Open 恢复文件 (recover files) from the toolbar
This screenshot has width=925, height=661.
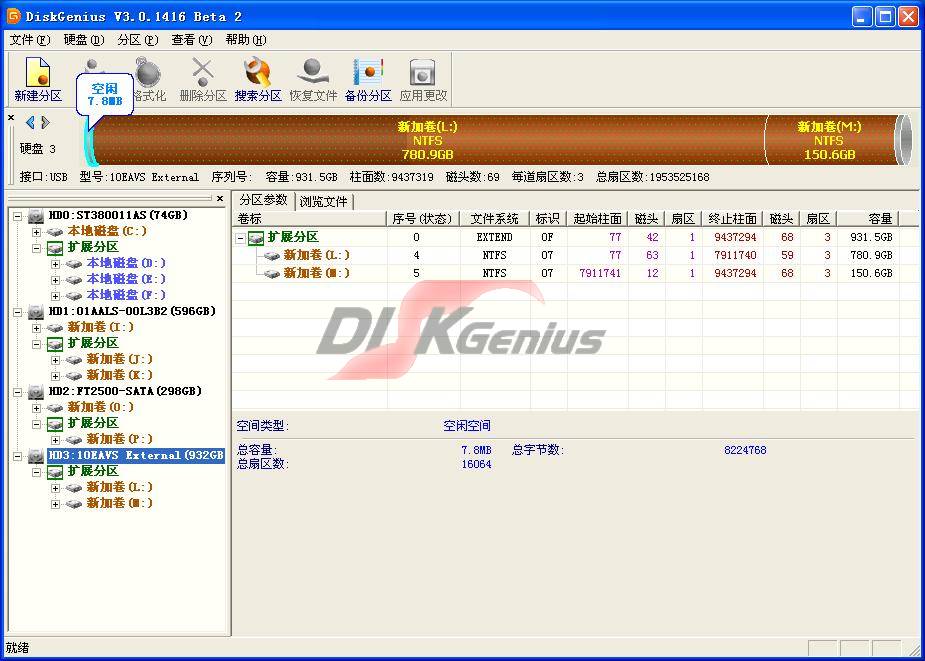pyautogui.click(x=313, y=79)
